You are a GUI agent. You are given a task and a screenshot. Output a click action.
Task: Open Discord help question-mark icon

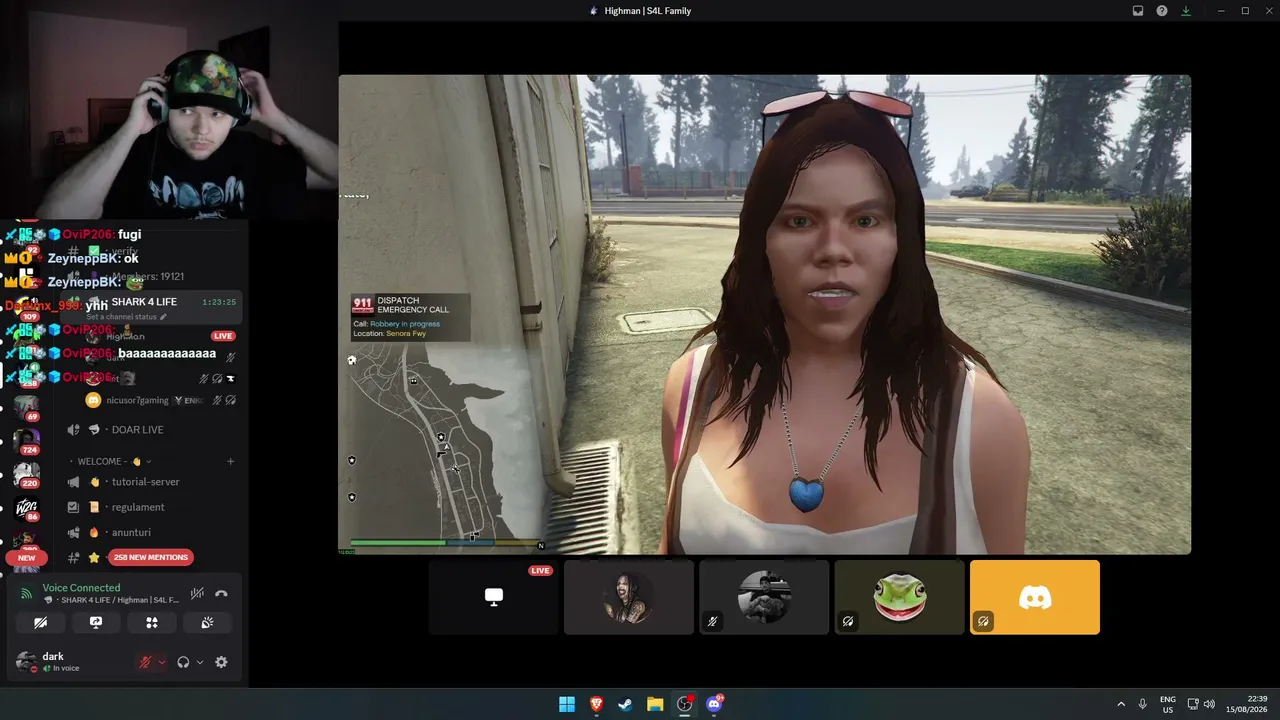pyautogui.click(x=1162, y=11)
